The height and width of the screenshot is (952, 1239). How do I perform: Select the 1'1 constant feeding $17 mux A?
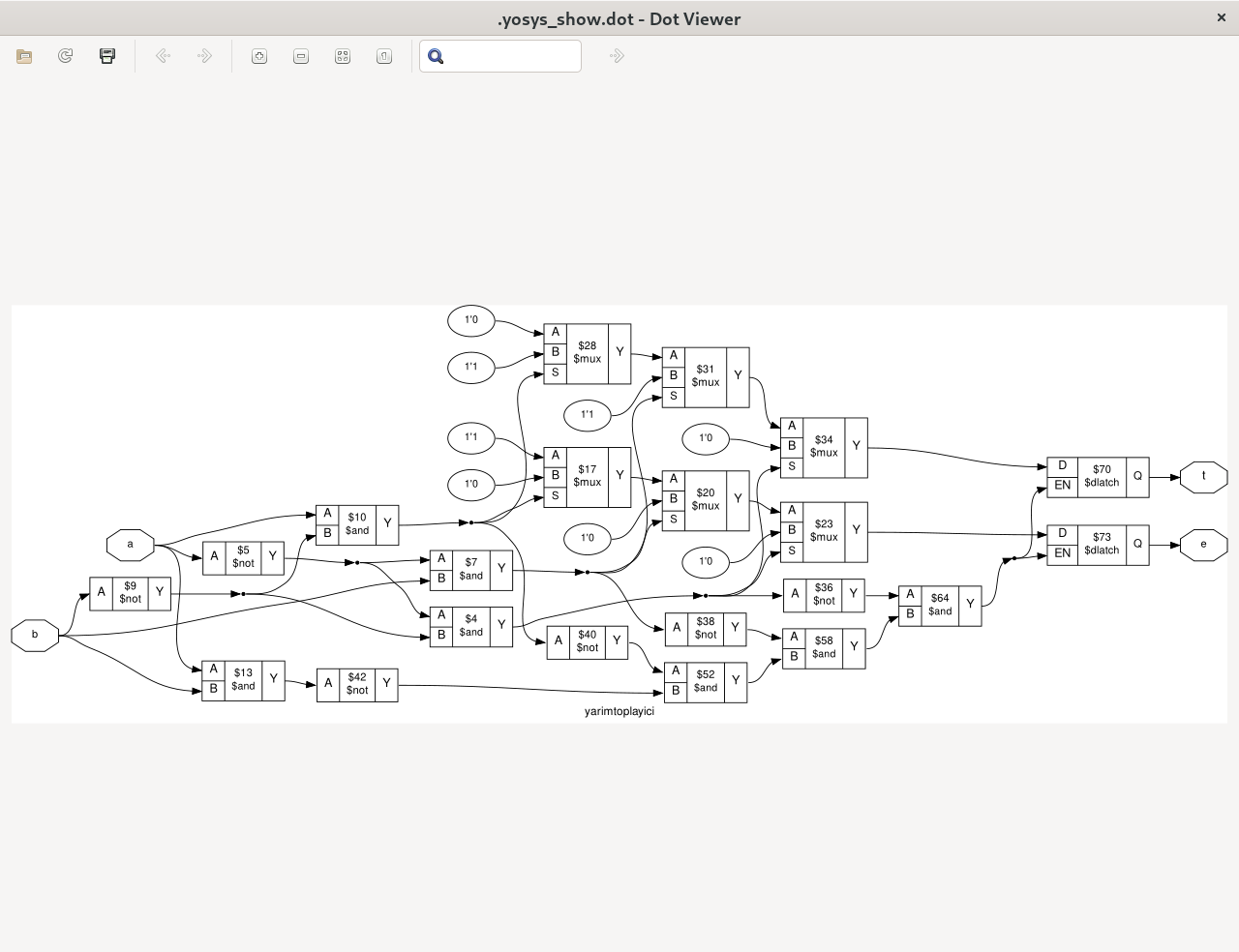click(471, 438)
